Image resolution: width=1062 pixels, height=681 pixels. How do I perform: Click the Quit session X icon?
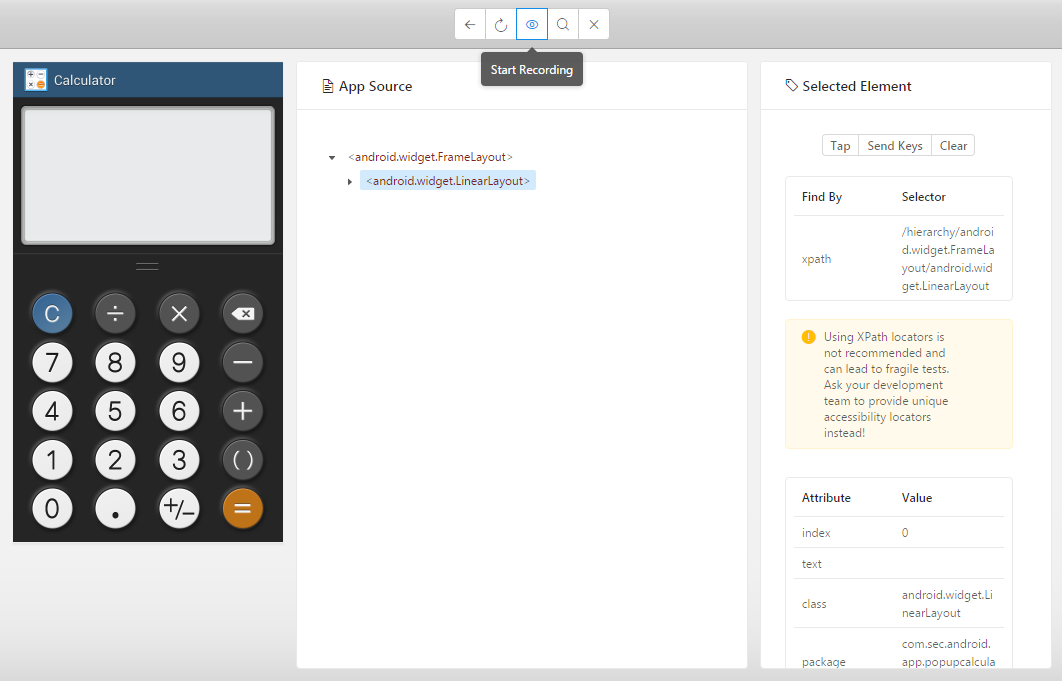(594, 25)
